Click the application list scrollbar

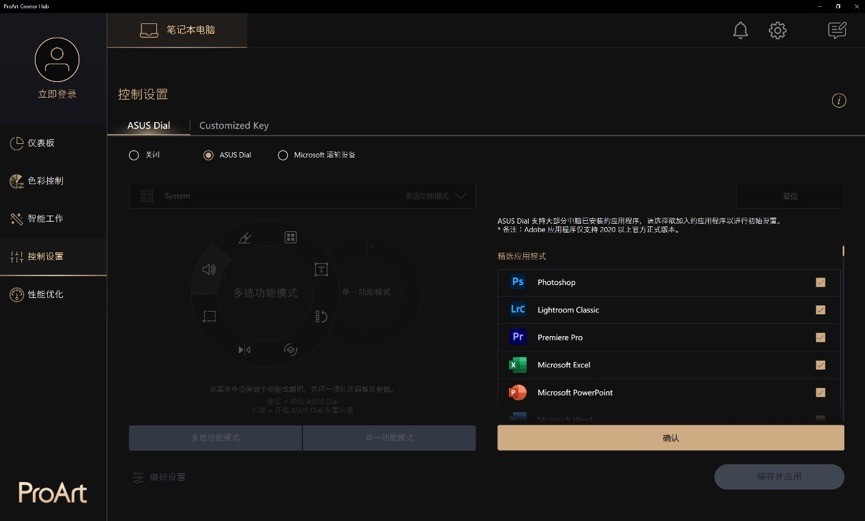(843, 251)
